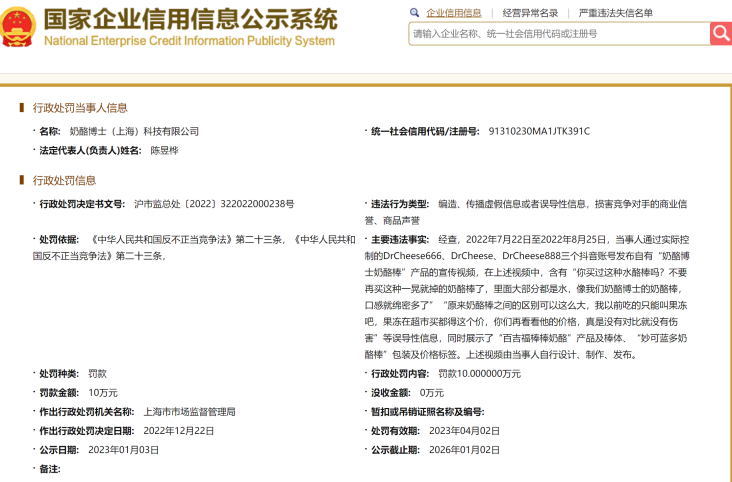Click the 主要违法事实 label

pos(400,240)
